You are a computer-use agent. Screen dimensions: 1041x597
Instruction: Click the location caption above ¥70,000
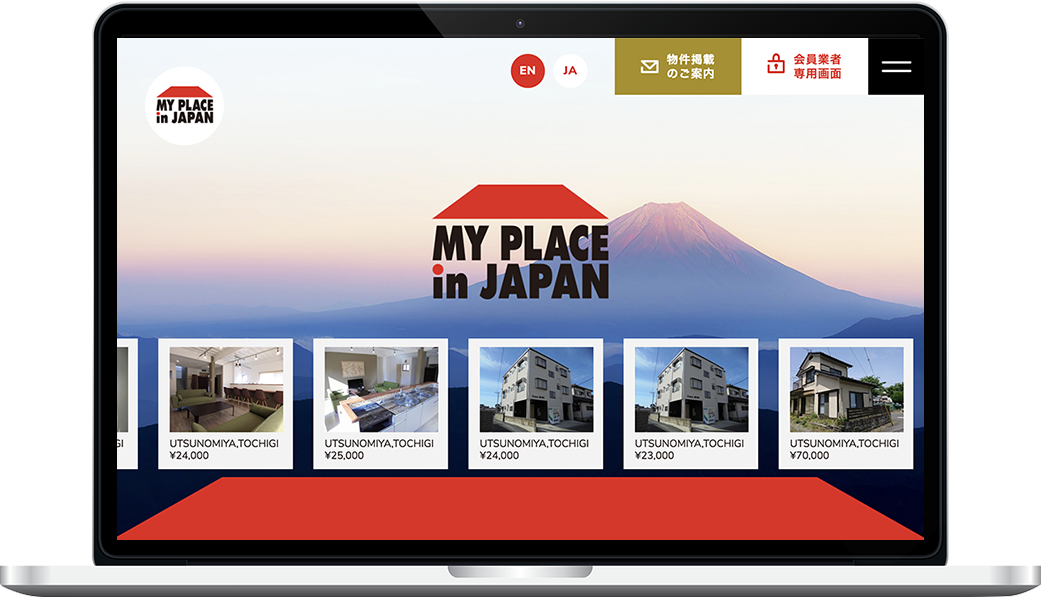click(x=844, y=443)
